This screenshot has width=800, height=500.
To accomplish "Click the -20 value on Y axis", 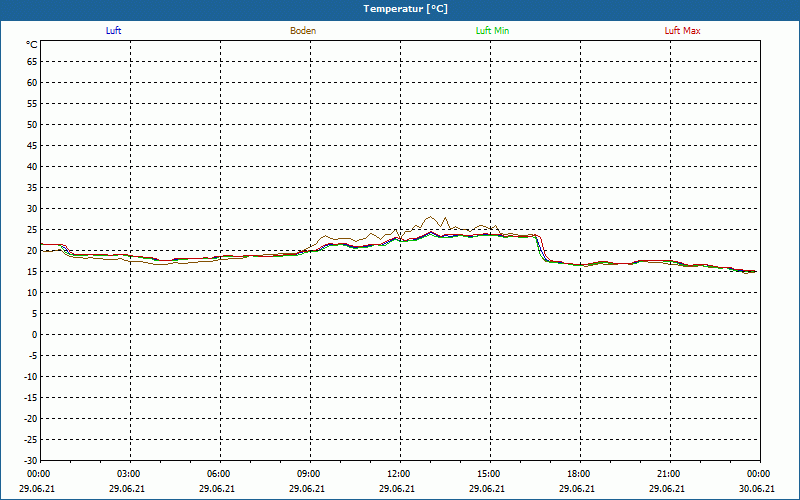I will pos(31,418).
